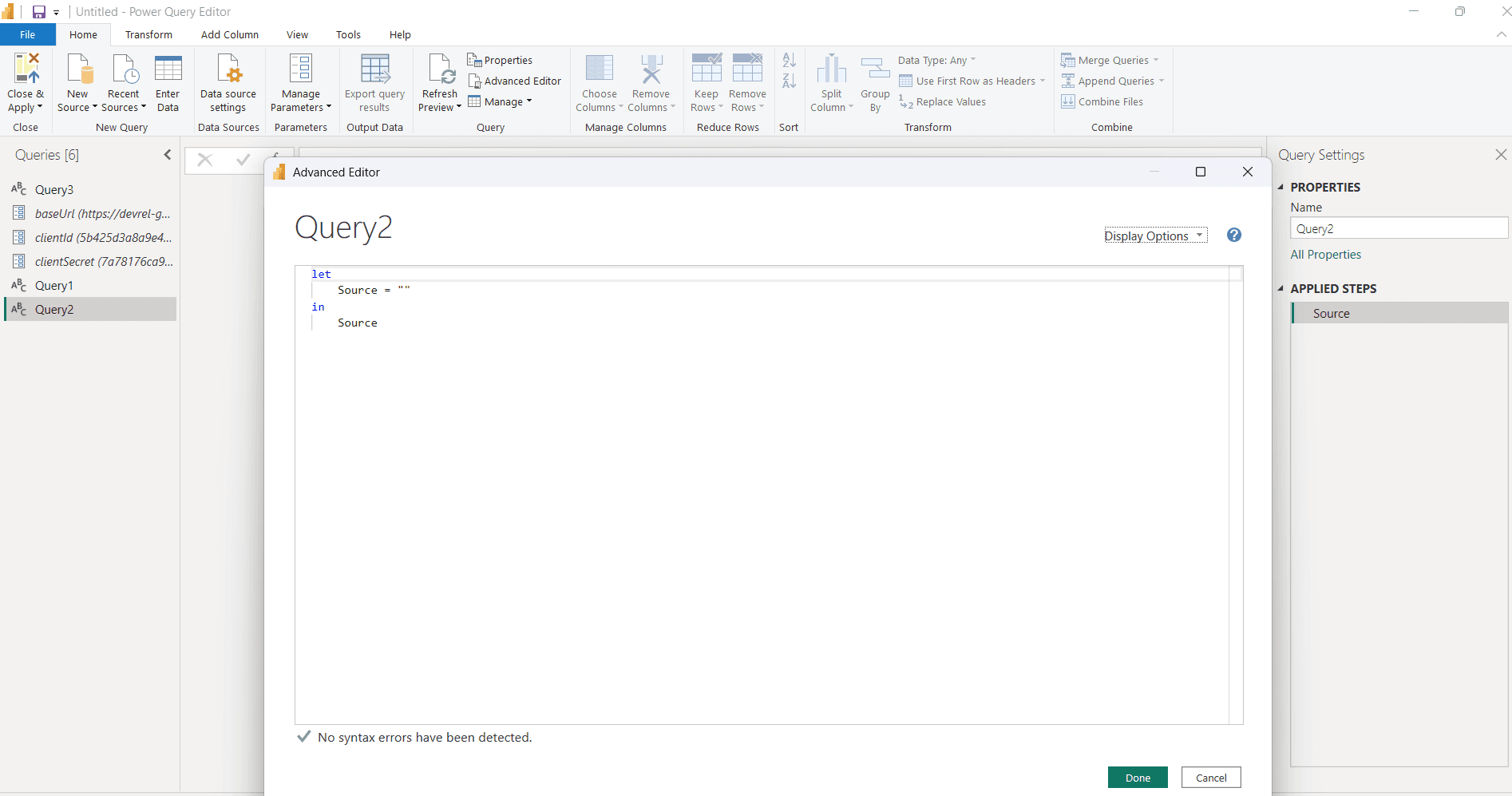
Task: Click the Remove Columns icon
Action: 651,69
